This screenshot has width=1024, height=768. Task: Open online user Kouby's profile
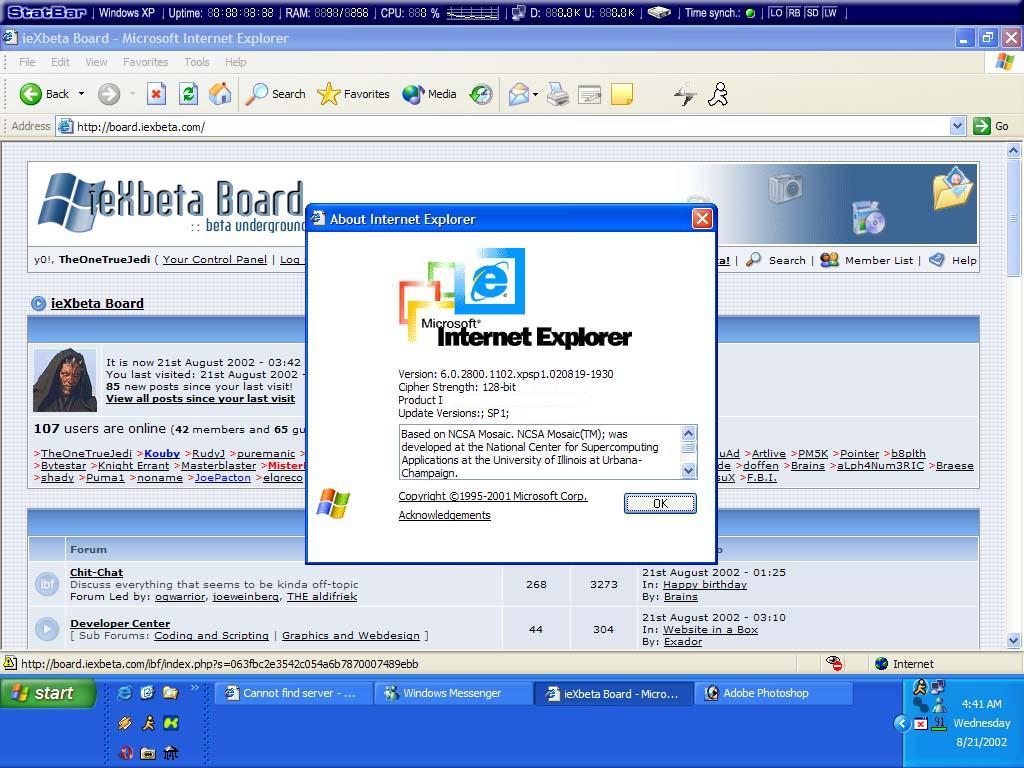[x=162, y=454]
